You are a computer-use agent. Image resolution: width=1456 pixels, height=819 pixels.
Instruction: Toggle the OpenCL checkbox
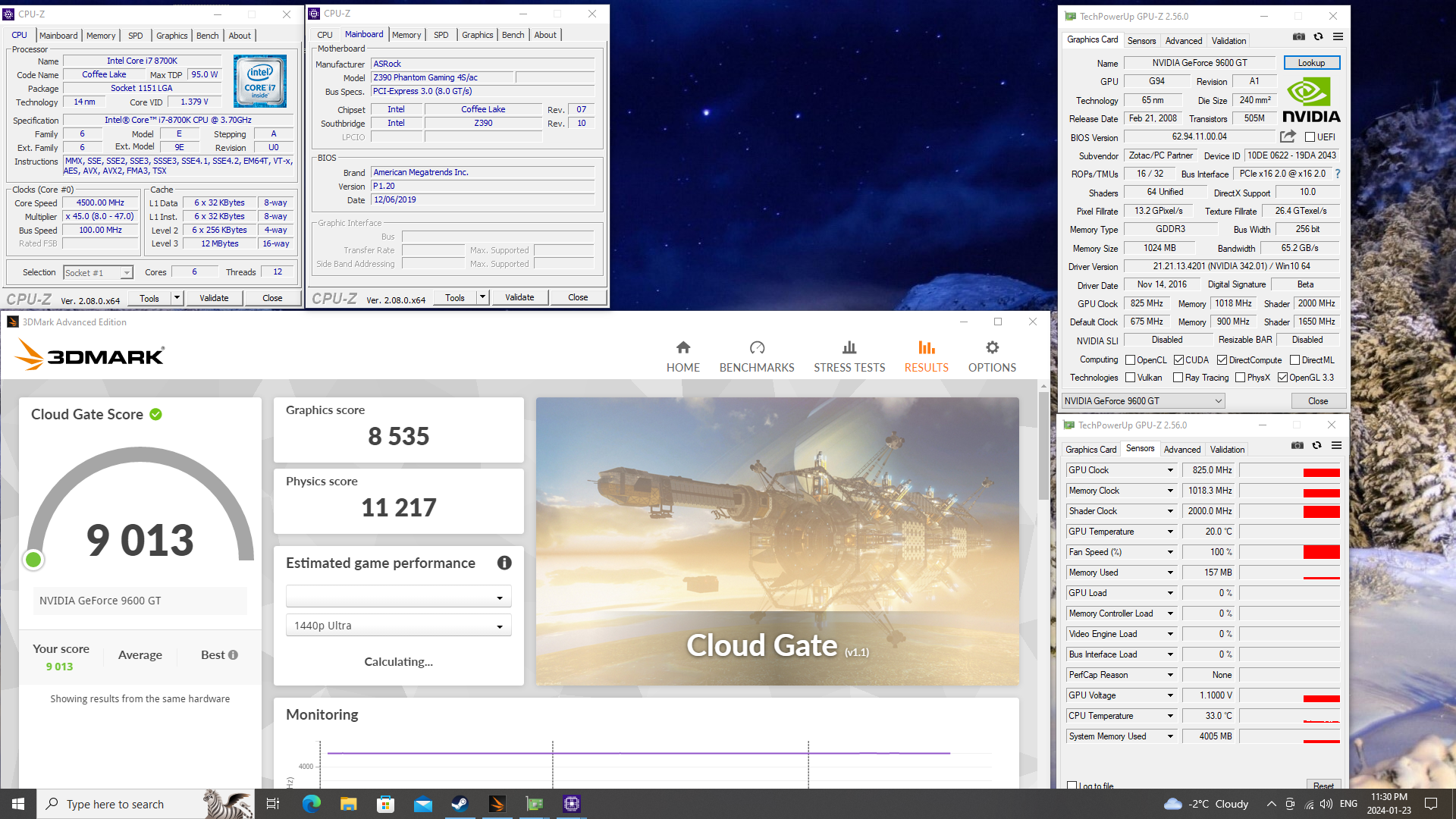[x=1130, y=360]
